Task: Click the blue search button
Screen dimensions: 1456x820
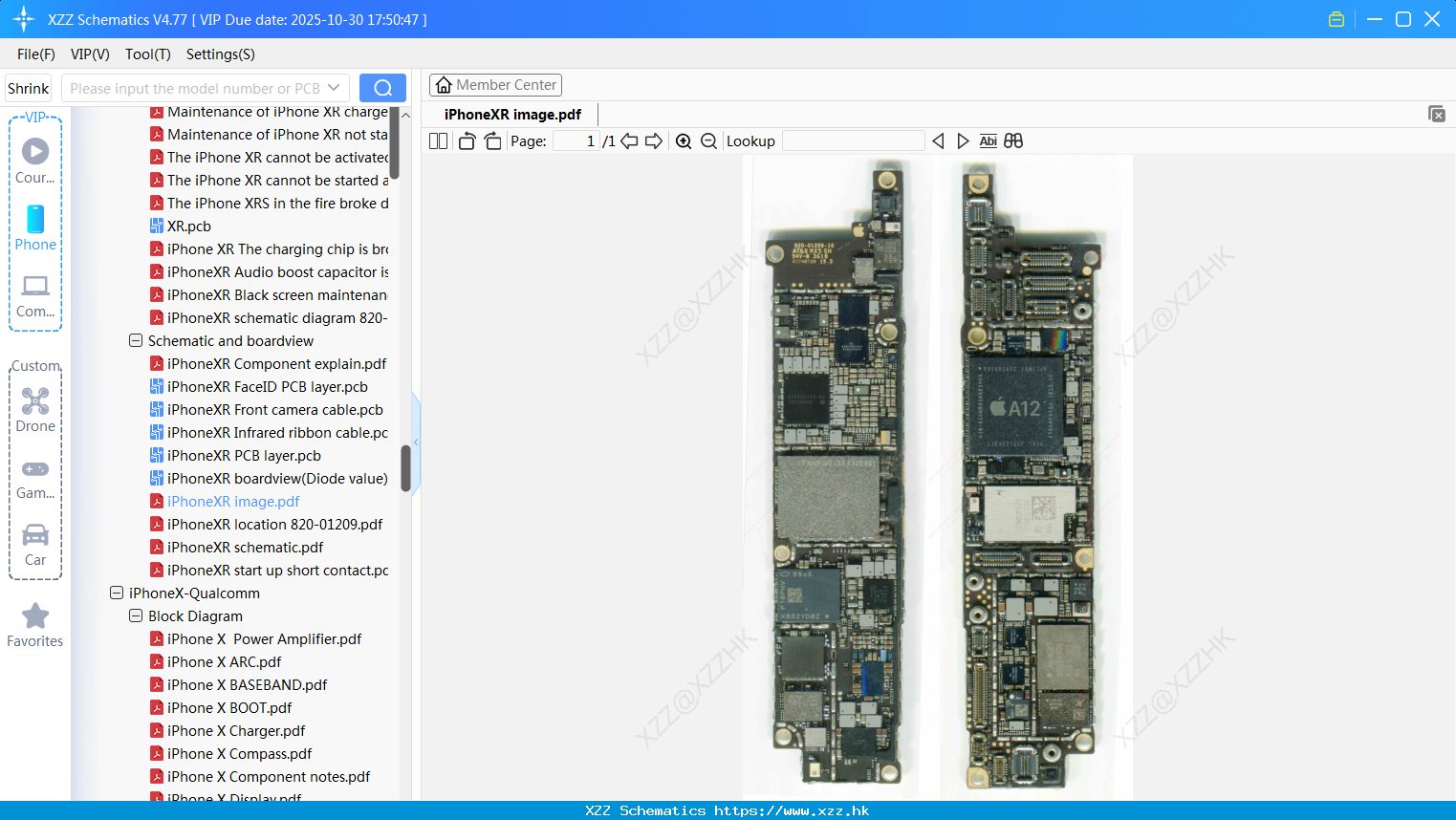Action: (382, 88)
